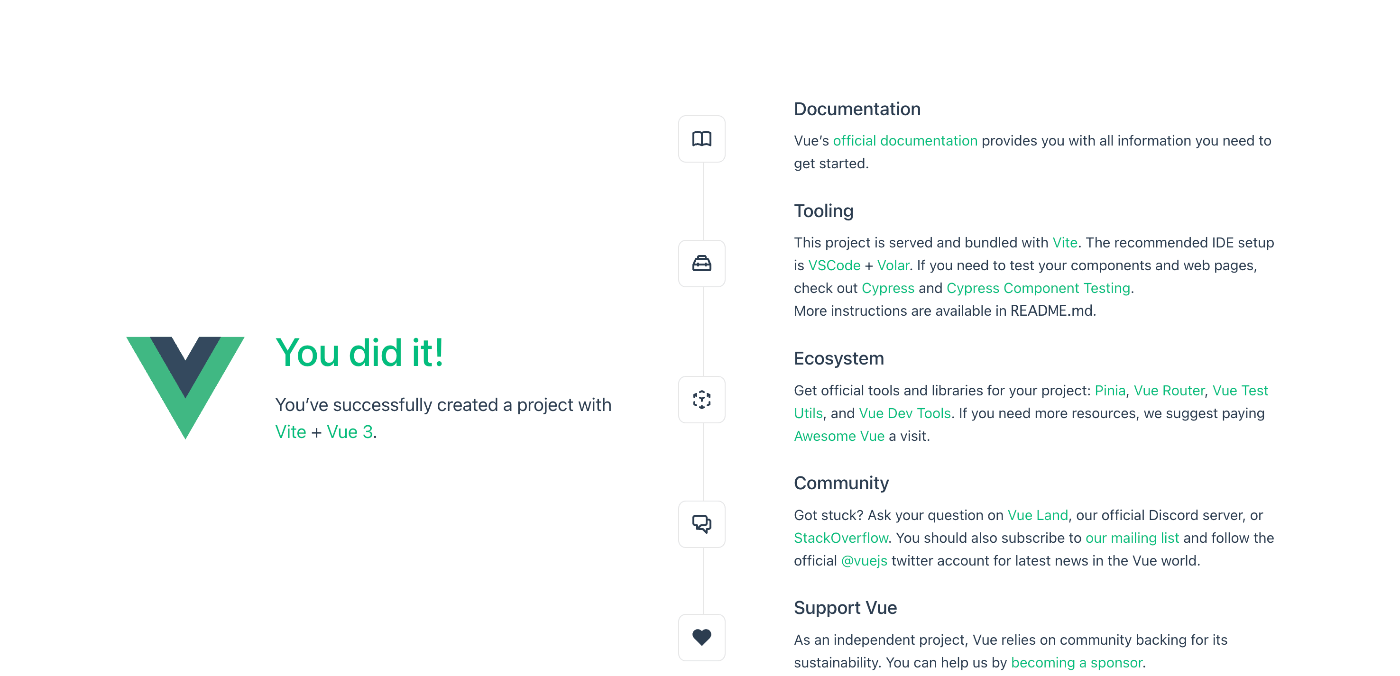The width and height of the screenshot is (1400, 676).
Task: Open the Vite link in Tooling section
Action: coord(1065,243)
